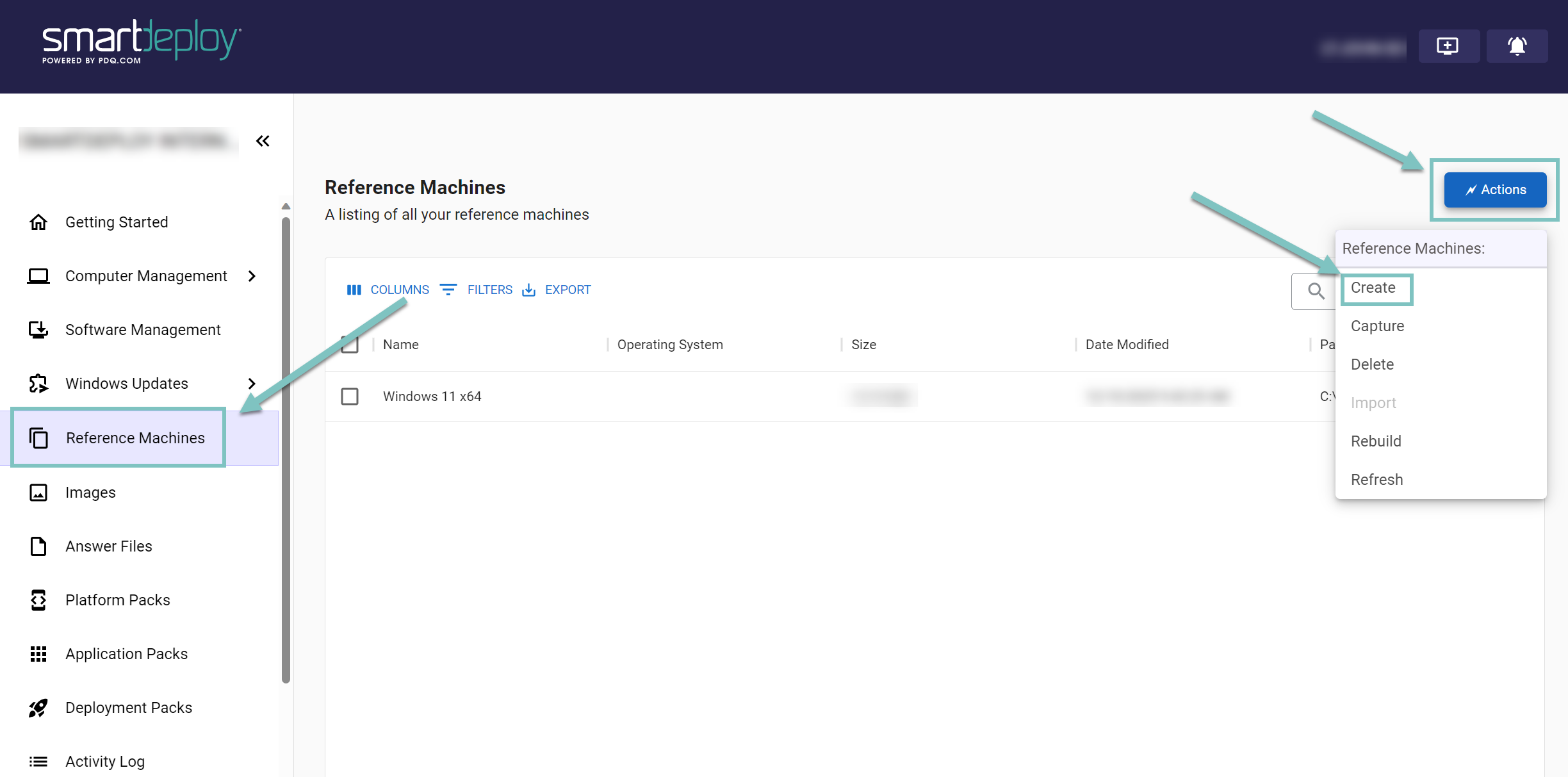Click the Deployment Packs rocket icon
Image resolution: width=1568 pixels, height=777 pixels.
click(x=38, y=708)
